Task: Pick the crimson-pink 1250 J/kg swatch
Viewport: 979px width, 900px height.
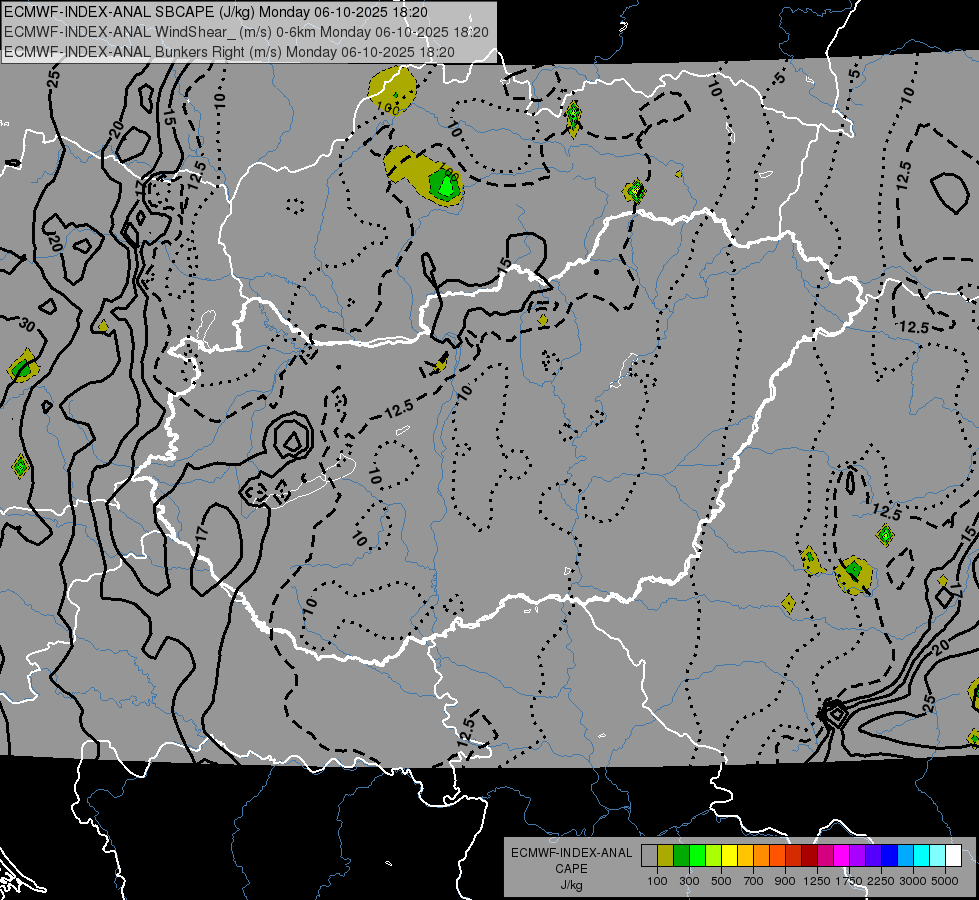Action: coord(825,856)
